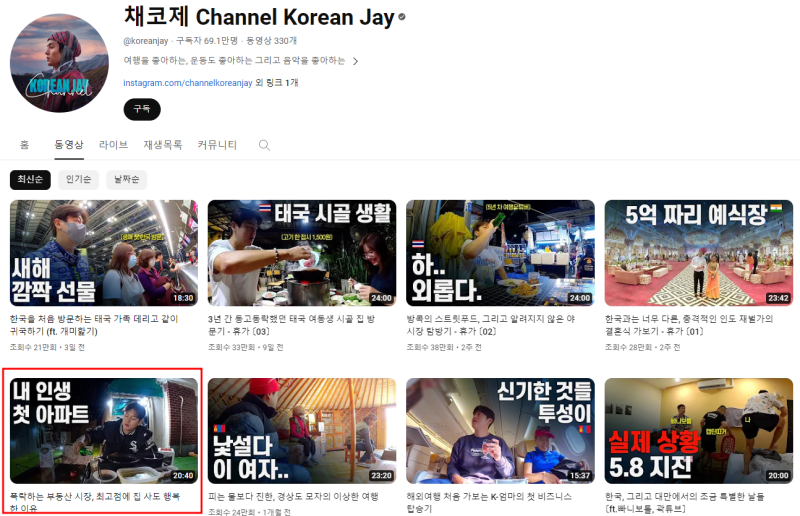Click title 피는 물보다 진한, 경상도 모자의

(x=293, y=497)
